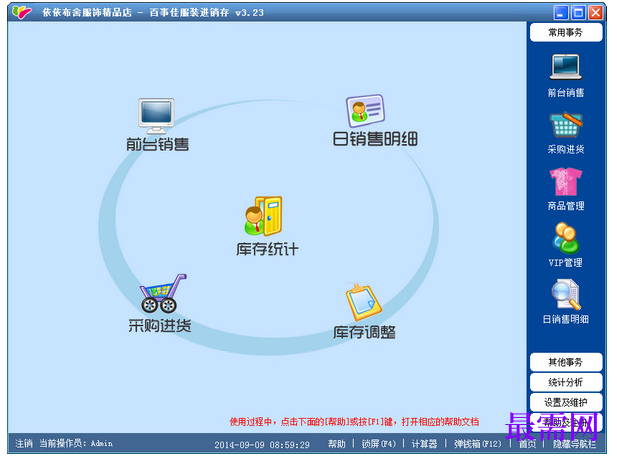Open 帮助 from the status bar
Image resolution: width=617 pixels, height=458 pixels.
[x=337, y=444]
